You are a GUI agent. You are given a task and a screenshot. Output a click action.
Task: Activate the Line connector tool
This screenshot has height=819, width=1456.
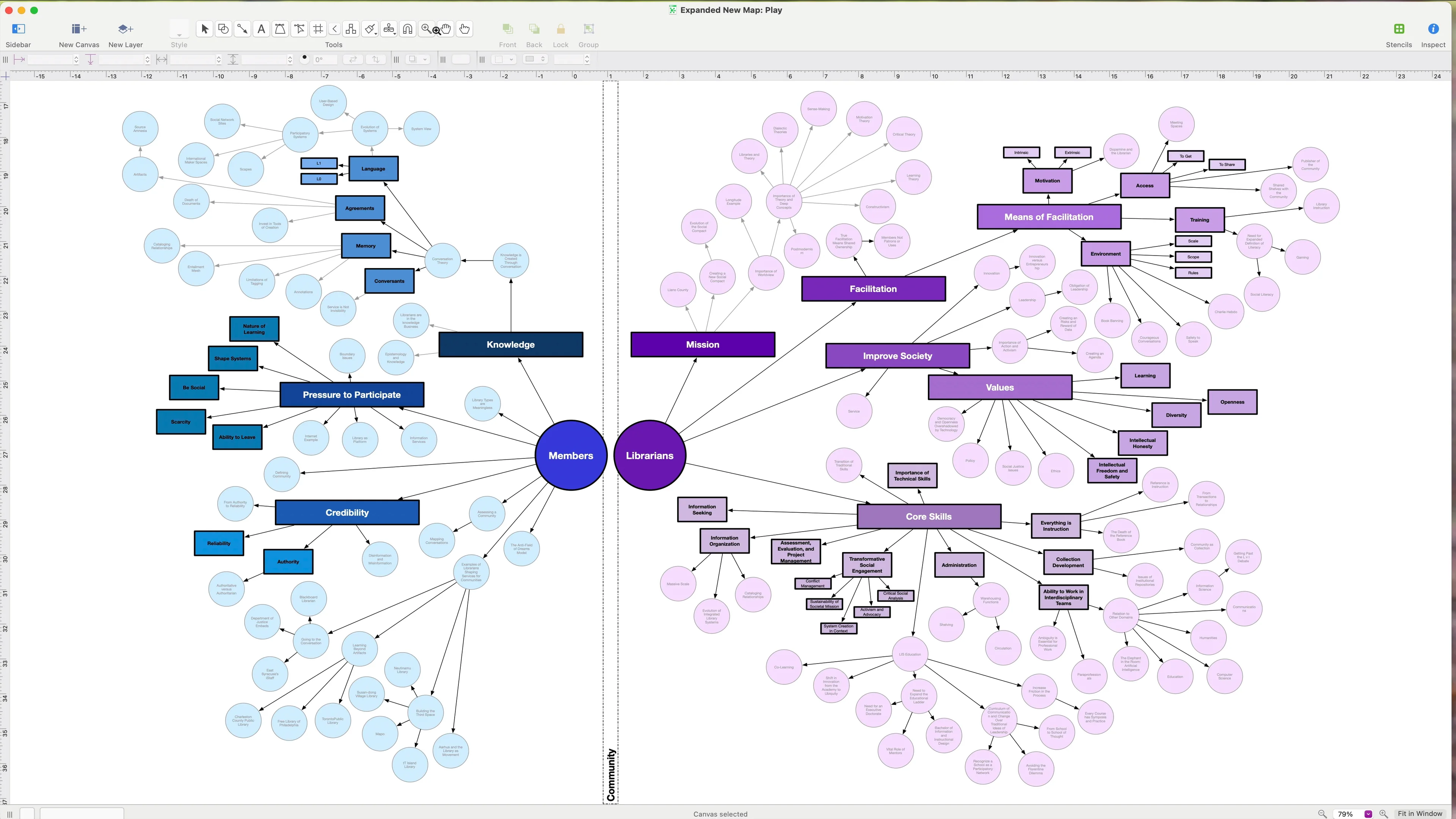pyautogui.click(x=242, y=29)
